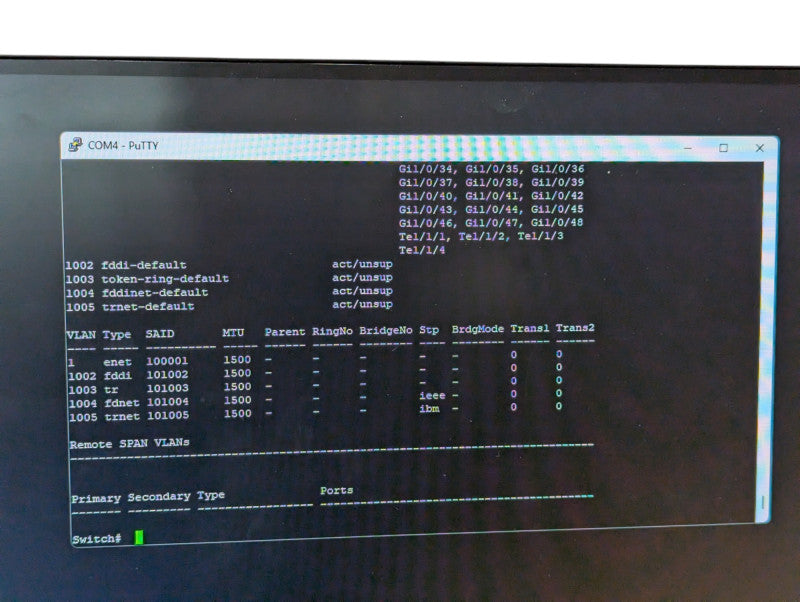
Task: Click the SAID column header
Action: (160, 334)
